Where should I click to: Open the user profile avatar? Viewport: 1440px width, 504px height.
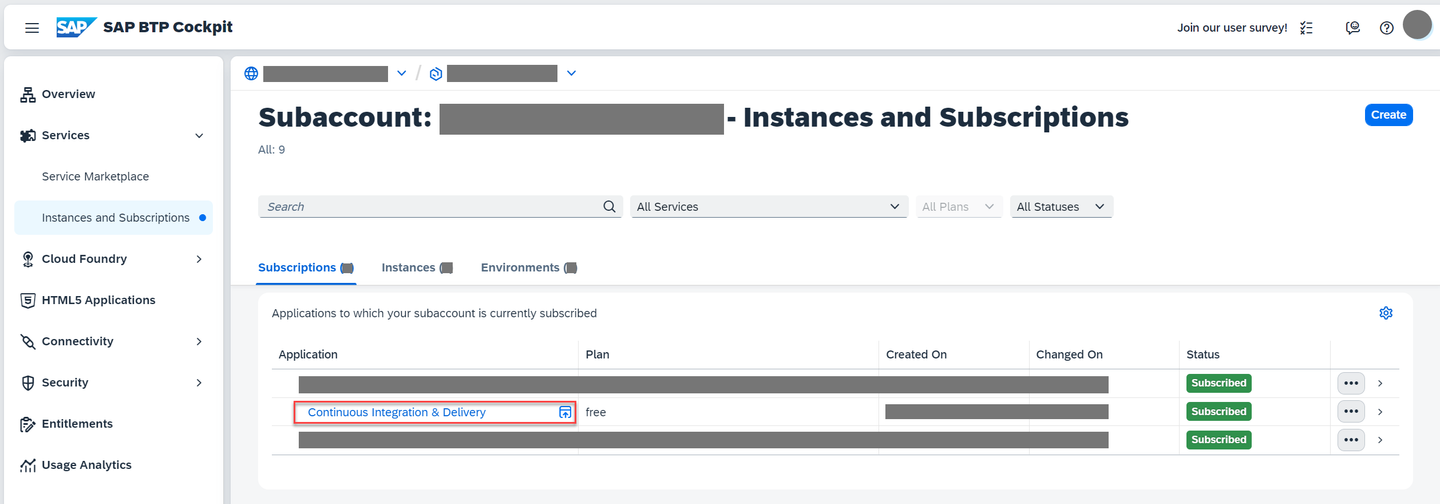click(1417, 25)
